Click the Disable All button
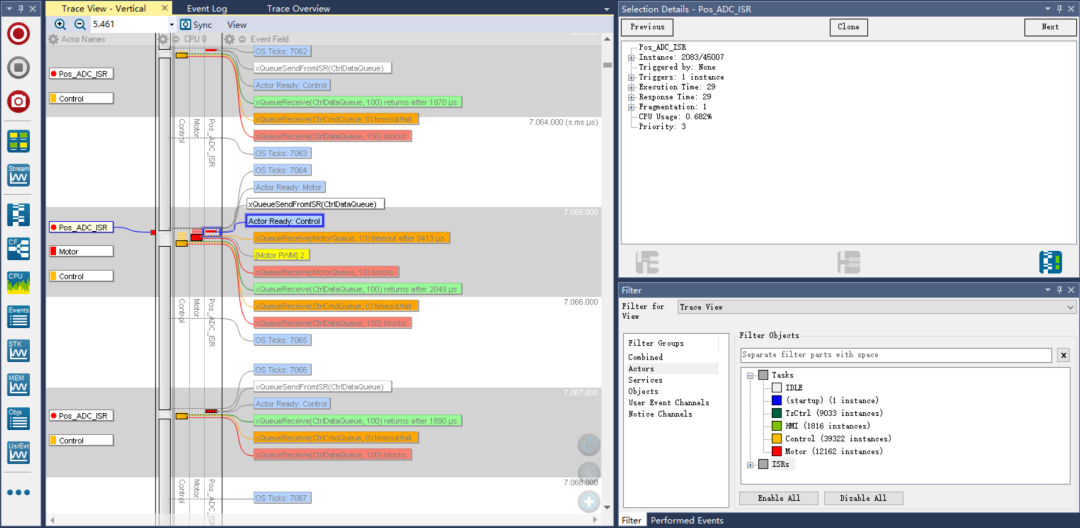 [x=863, y=498]
